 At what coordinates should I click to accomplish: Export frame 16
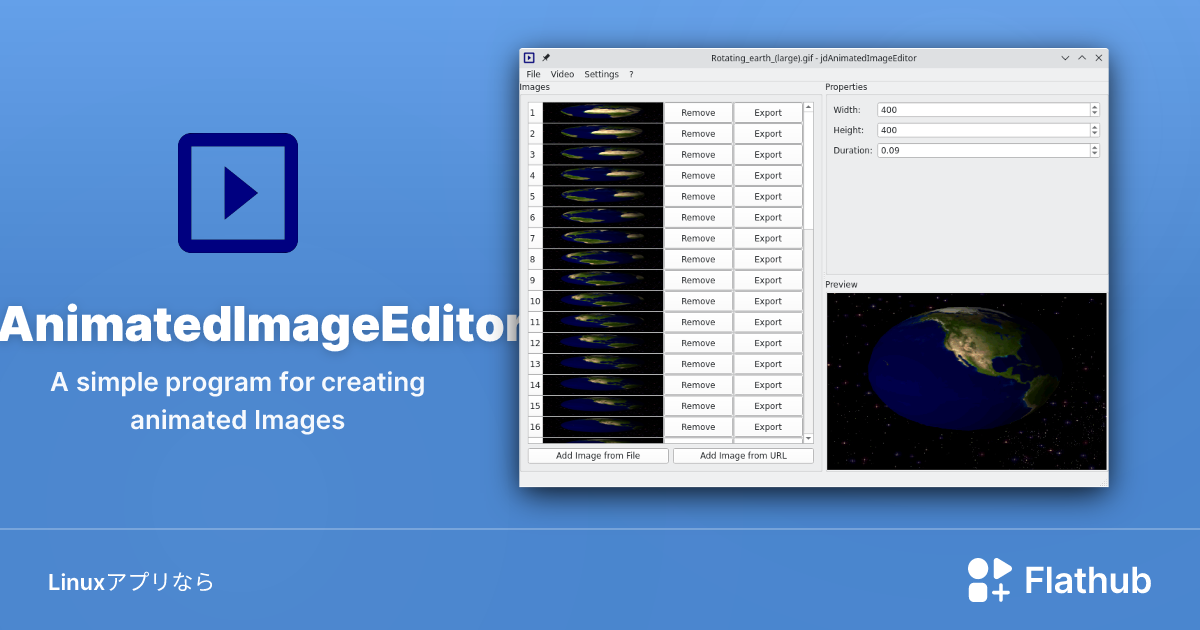(768, 427)
